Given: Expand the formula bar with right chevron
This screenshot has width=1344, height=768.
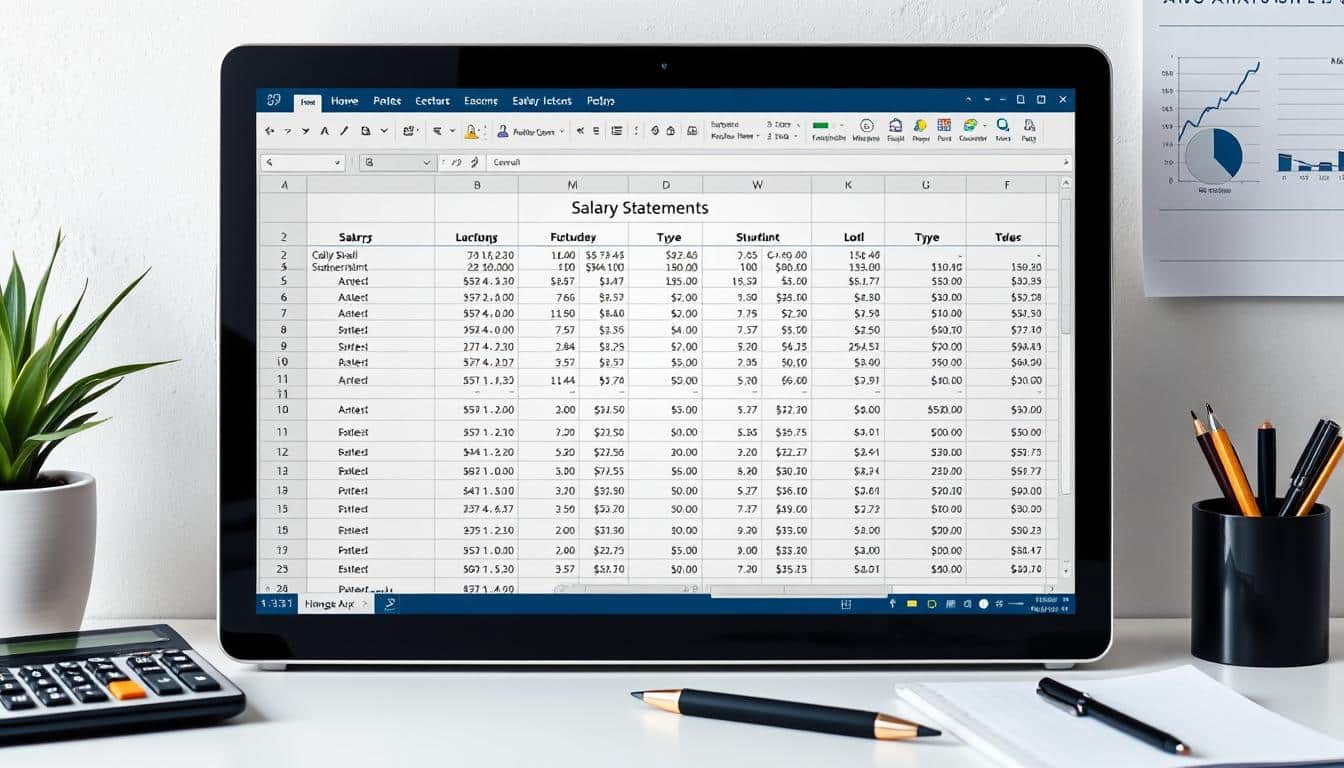Looking at the screenshot, I should point(1066,161).
